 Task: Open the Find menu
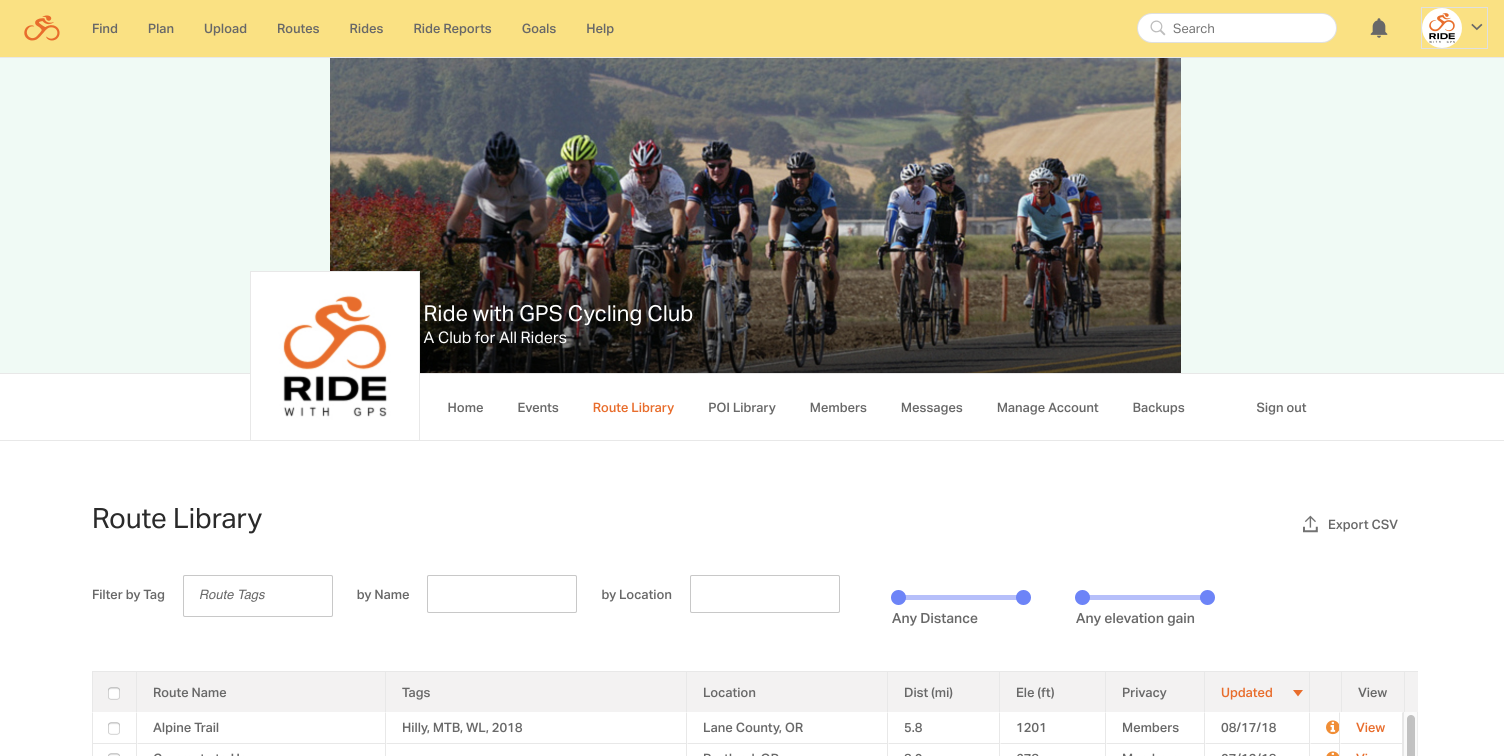pyautogui.click(x=105, y=28)
